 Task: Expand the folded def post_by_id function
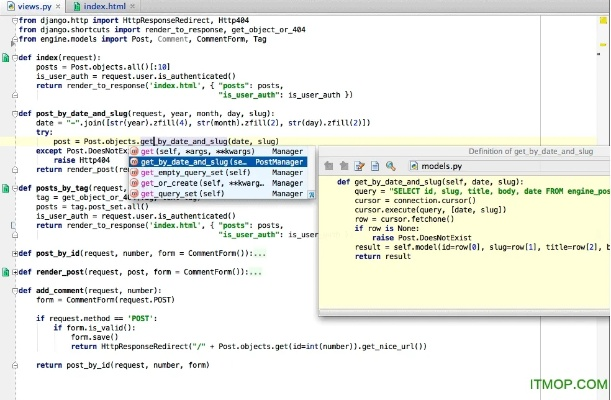(x=14, y=254)
